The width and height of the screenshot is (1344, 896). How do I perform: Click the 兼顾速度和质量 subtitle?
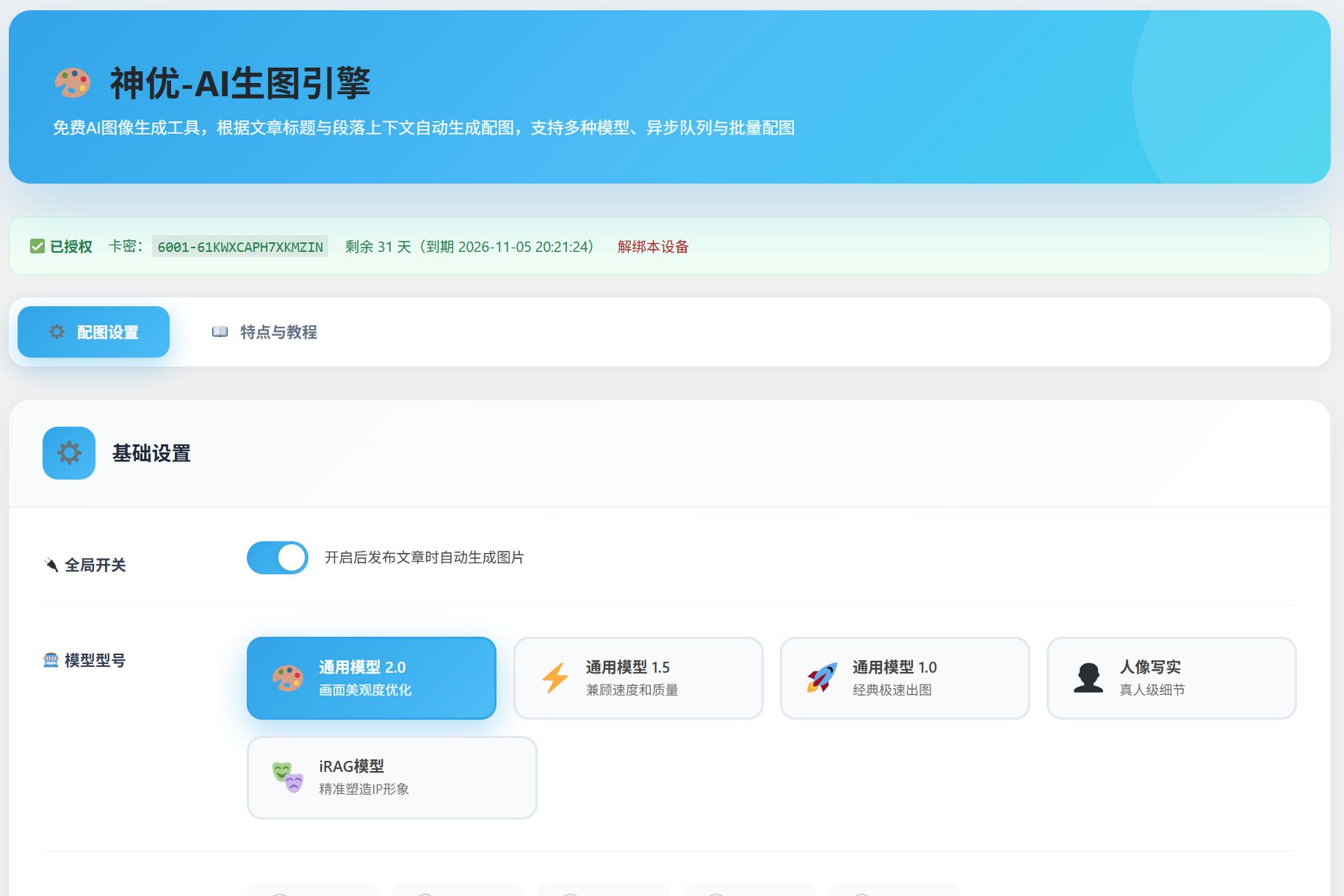(x=632, y=690)
